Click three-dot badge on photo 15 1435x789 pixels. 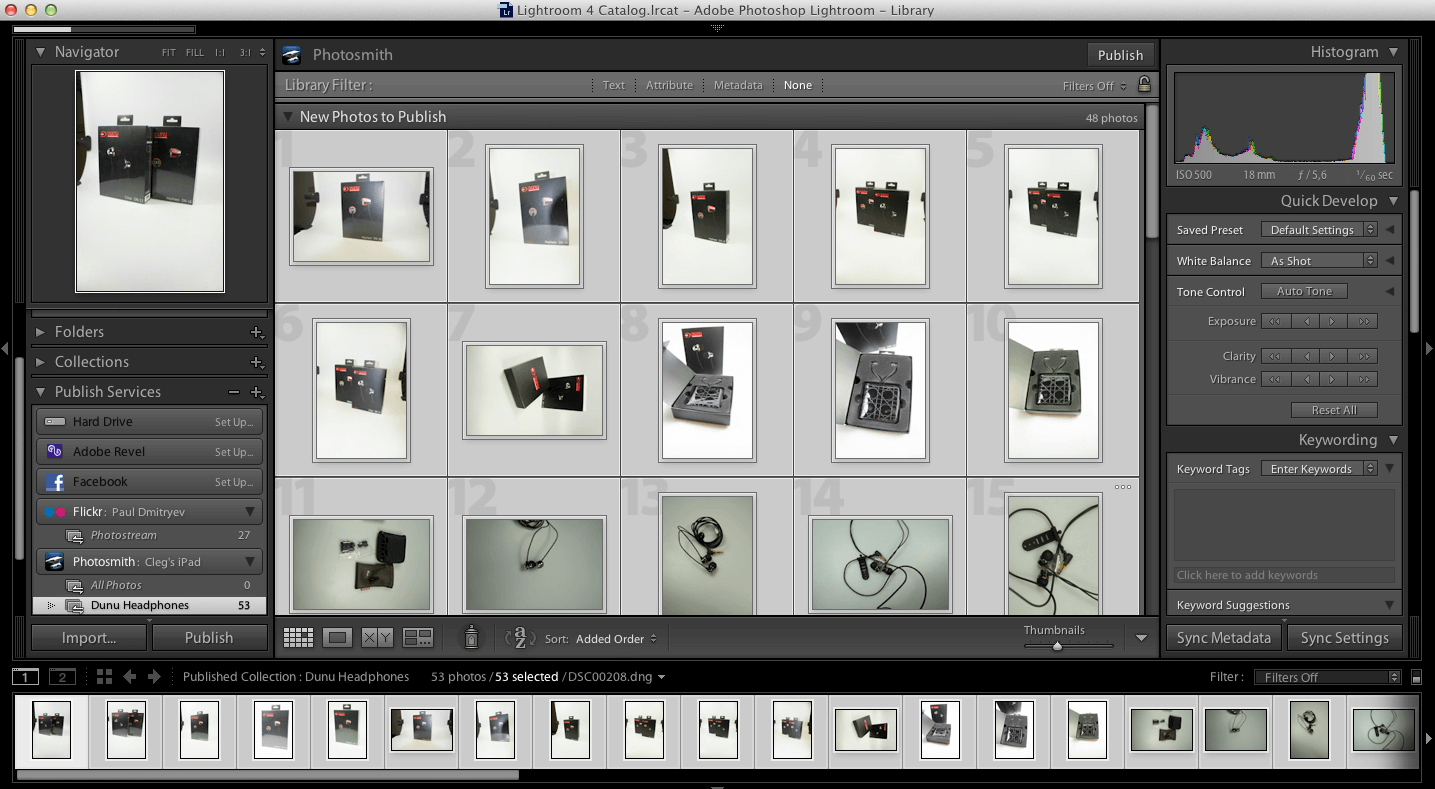pyautogui.click(x=1122, y=488)
